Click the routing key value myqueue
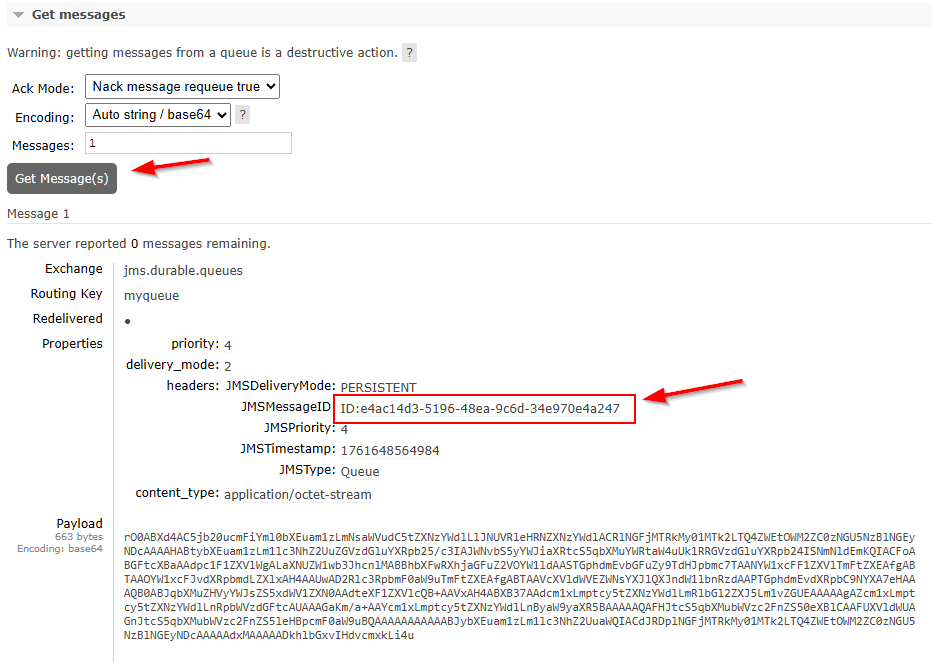The image size is (932, 662). [151, 294]
